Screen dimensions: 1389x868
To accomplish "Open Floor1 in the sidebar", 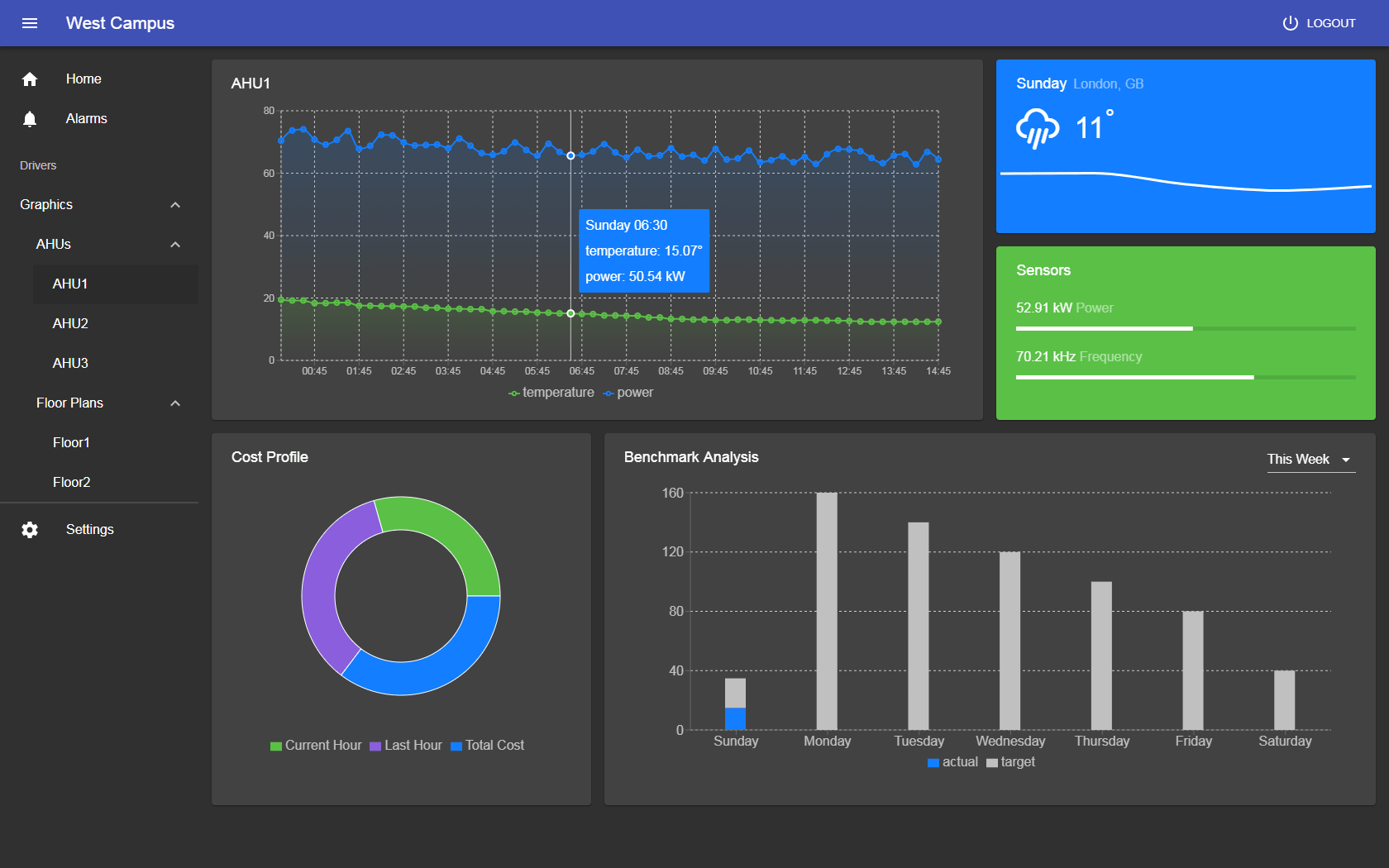I will click(71, 443).
